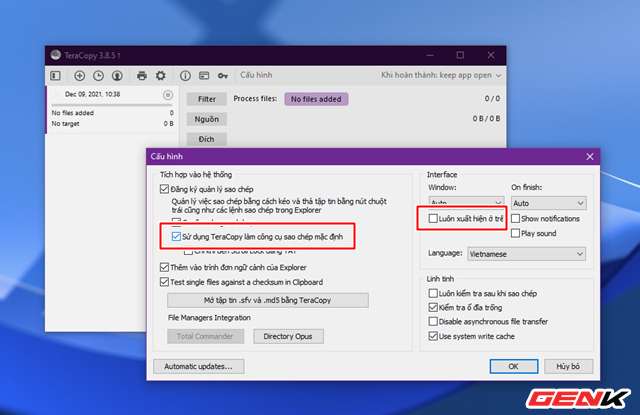Uncheck Sử dụng TeraCopy làm công cụ mặc định
This screenshot has width=640, height=415.
click(176, 237)
